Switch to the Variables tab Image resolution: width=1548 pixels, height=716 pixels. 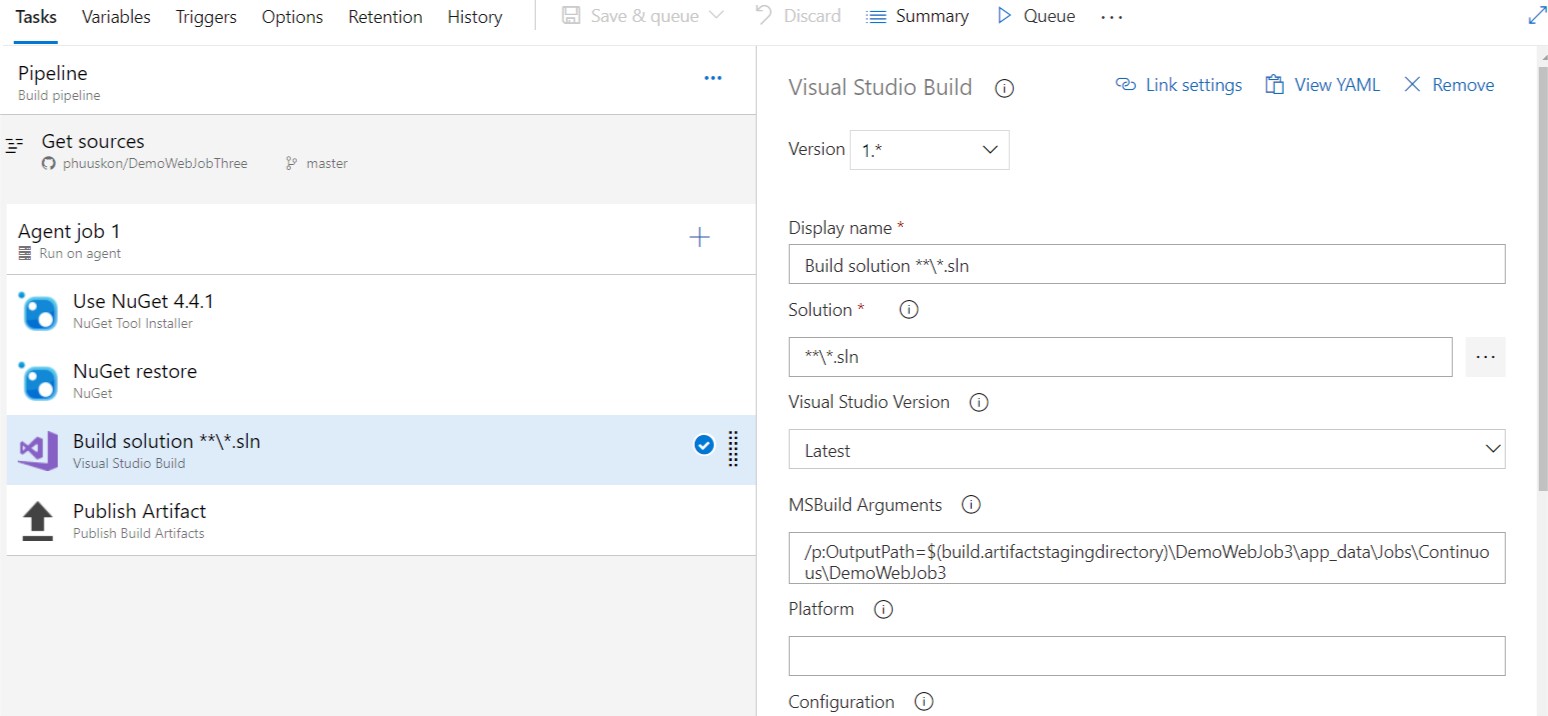116,17
